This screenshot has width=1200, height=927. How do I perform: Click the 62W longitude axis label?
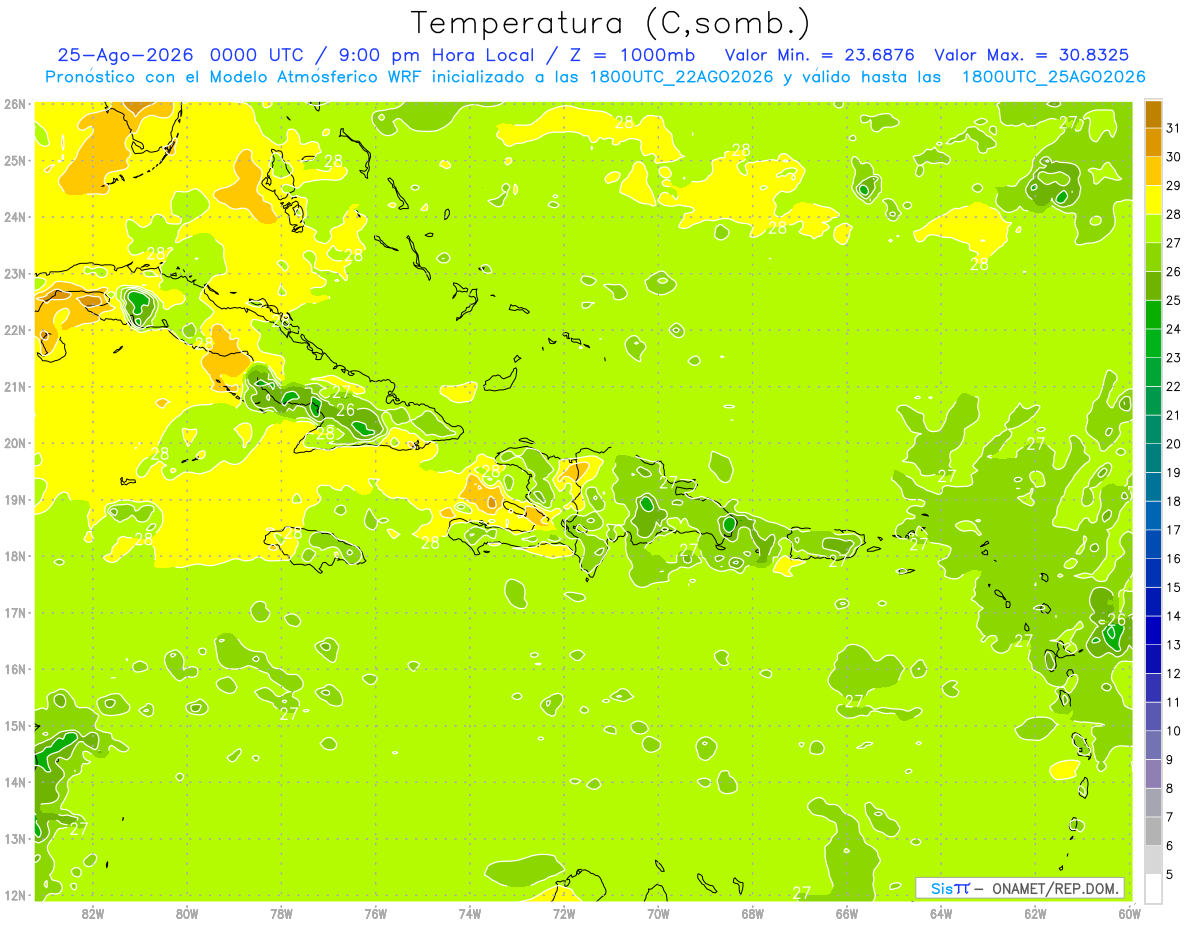pos(1035,913)
